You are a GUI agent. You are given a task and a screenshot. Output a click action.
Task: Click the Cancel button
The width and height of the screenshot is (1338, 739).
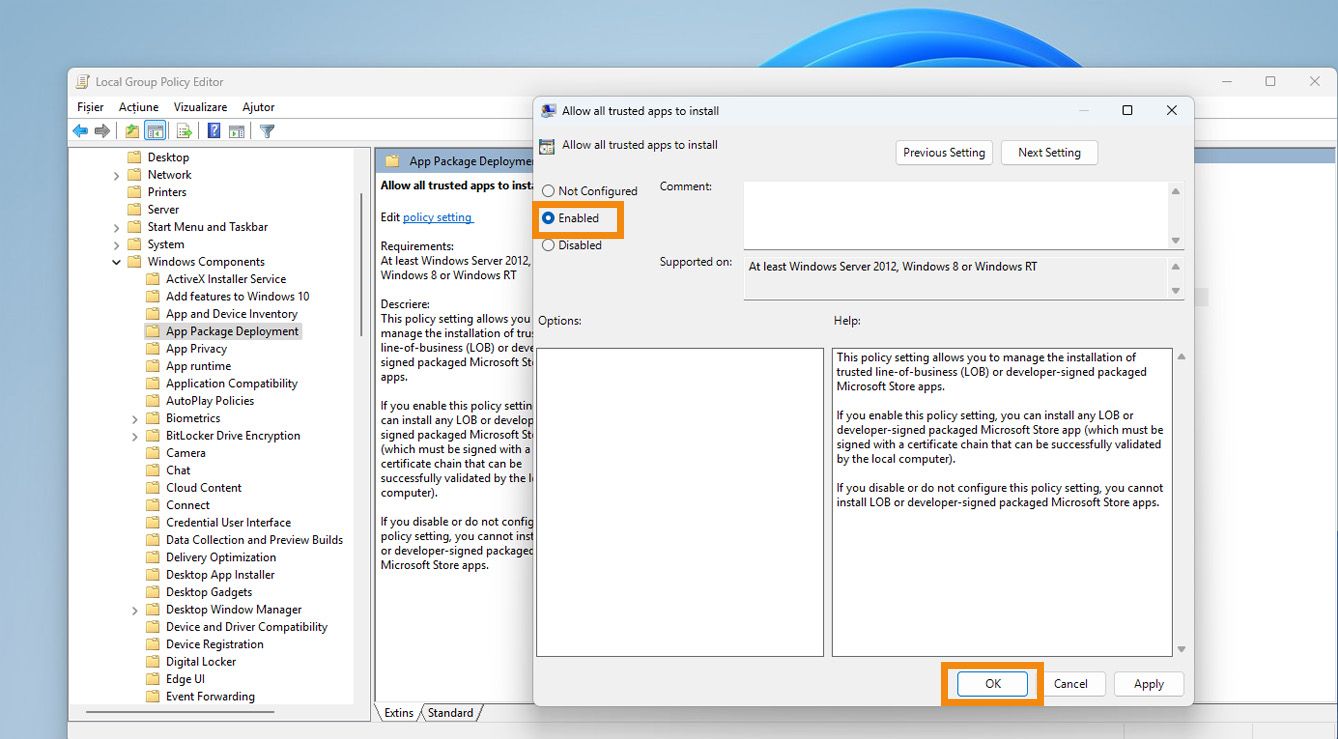tap(1070, 684)
